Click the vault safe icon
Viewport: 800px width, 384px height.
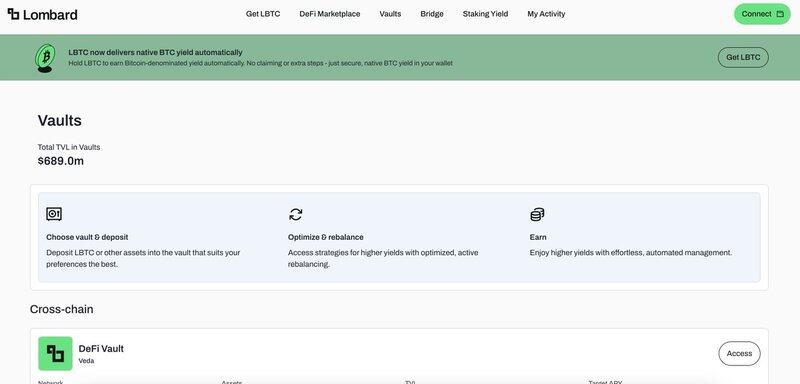pos(54,214)
